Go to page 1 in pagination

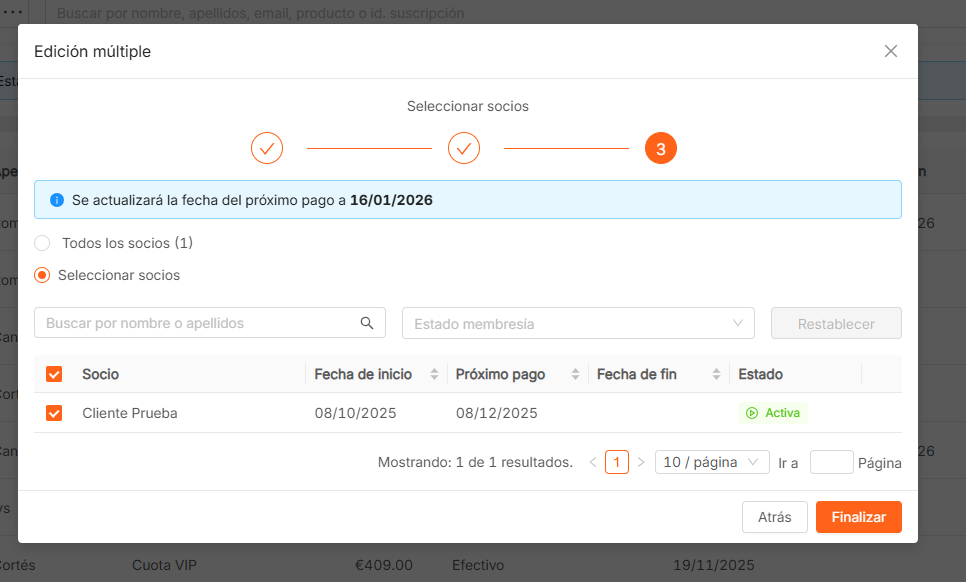617,462
